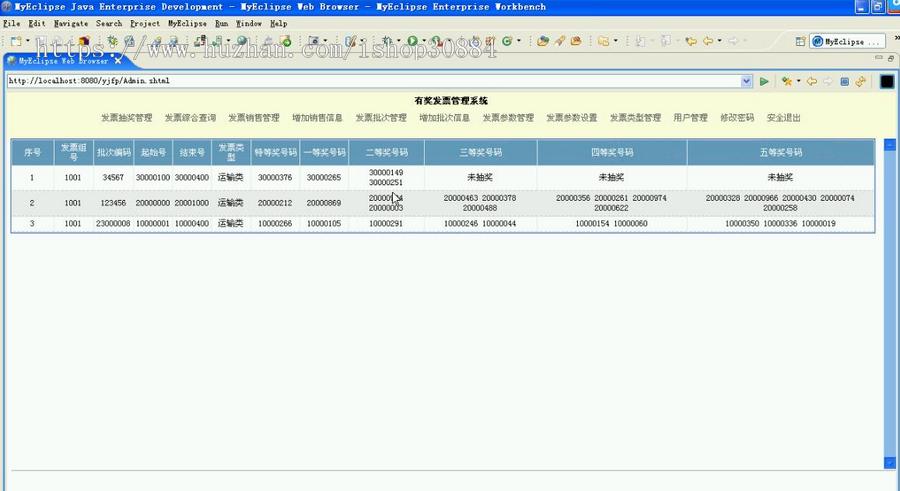The image size is (900, 491).
Task: Click the browser stop icon
Action: 844,82
